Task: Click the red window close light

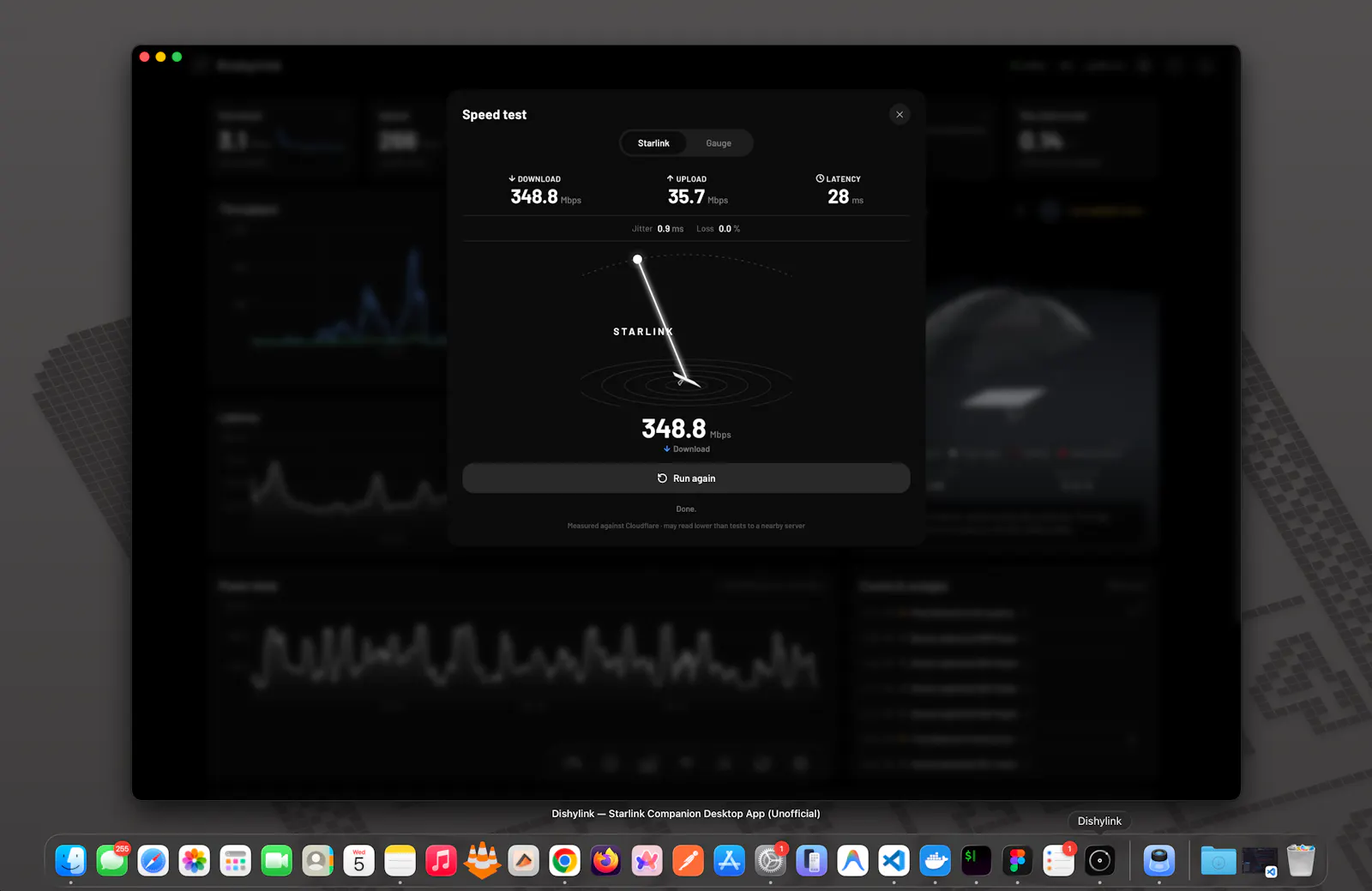Action: click(x=145, y=57)
